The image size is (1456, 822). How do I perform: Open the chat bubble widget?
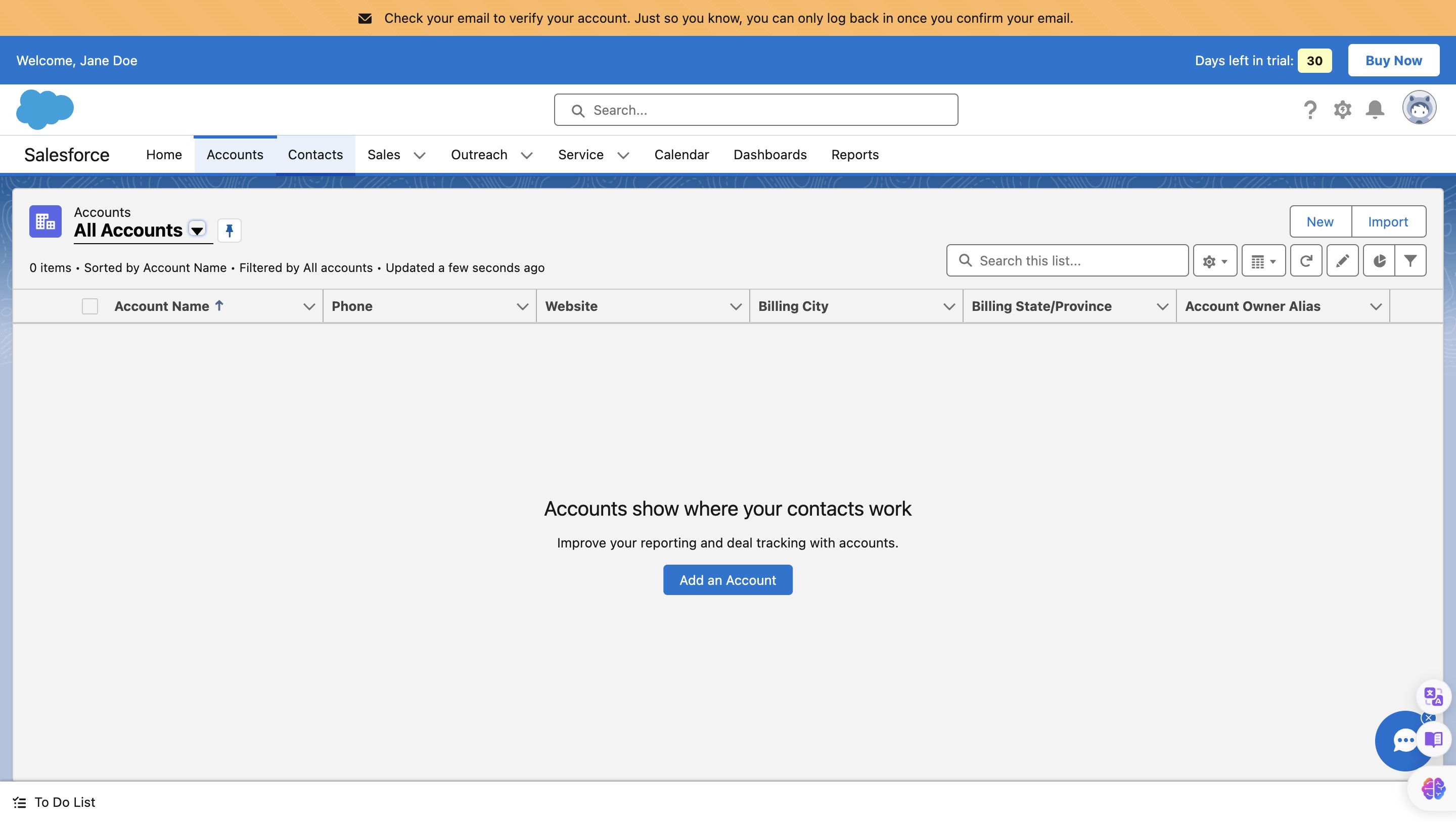[1403, 741]
